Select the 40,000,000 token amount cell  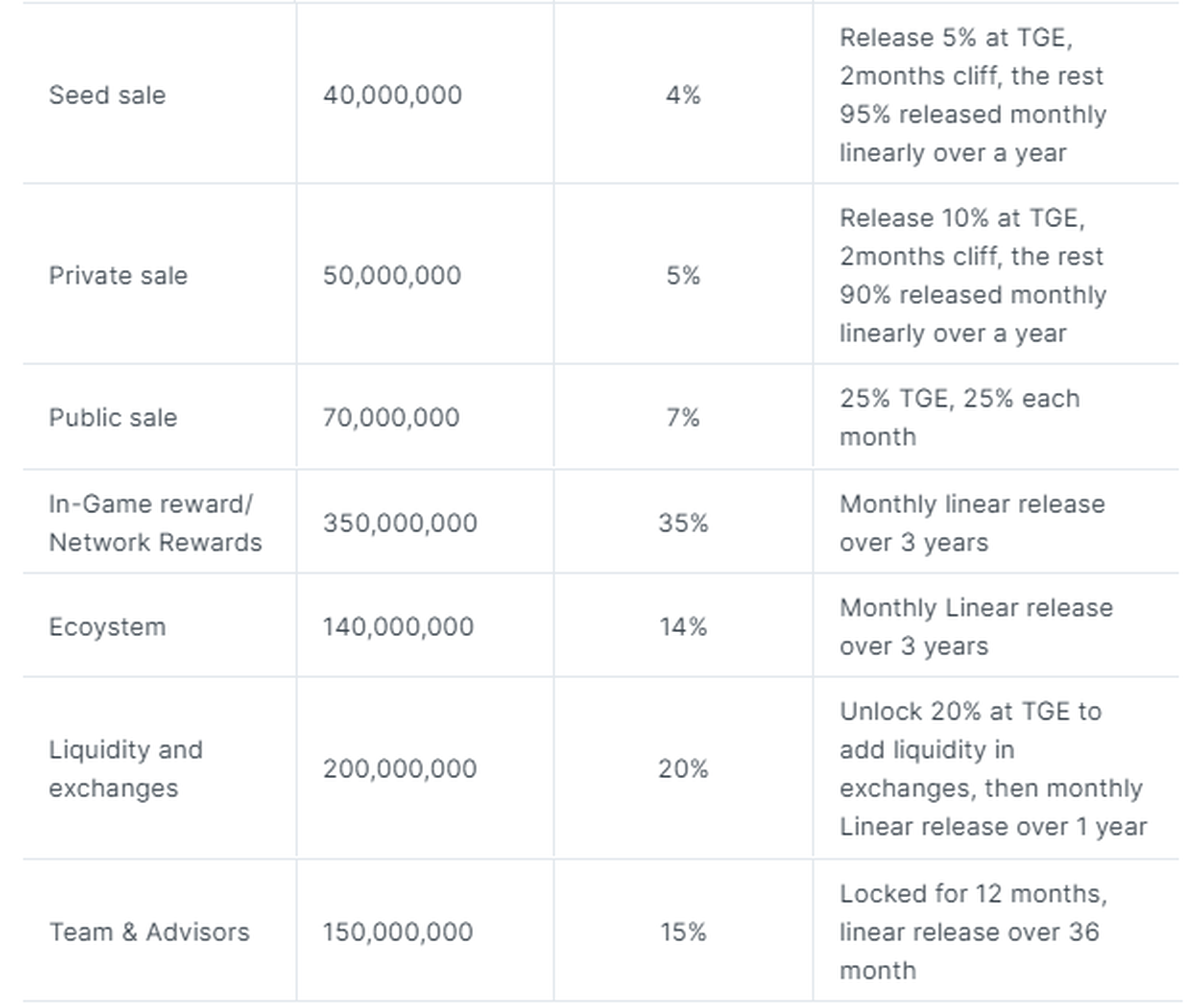(392, 95)
